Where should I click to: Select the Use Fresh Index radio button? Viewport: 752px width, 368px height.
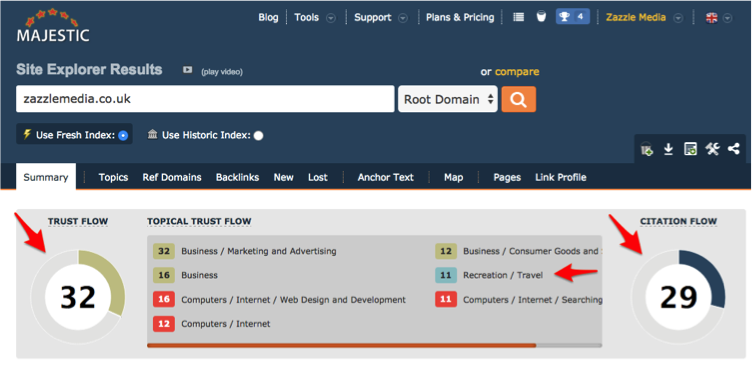(x=123, y=135)
